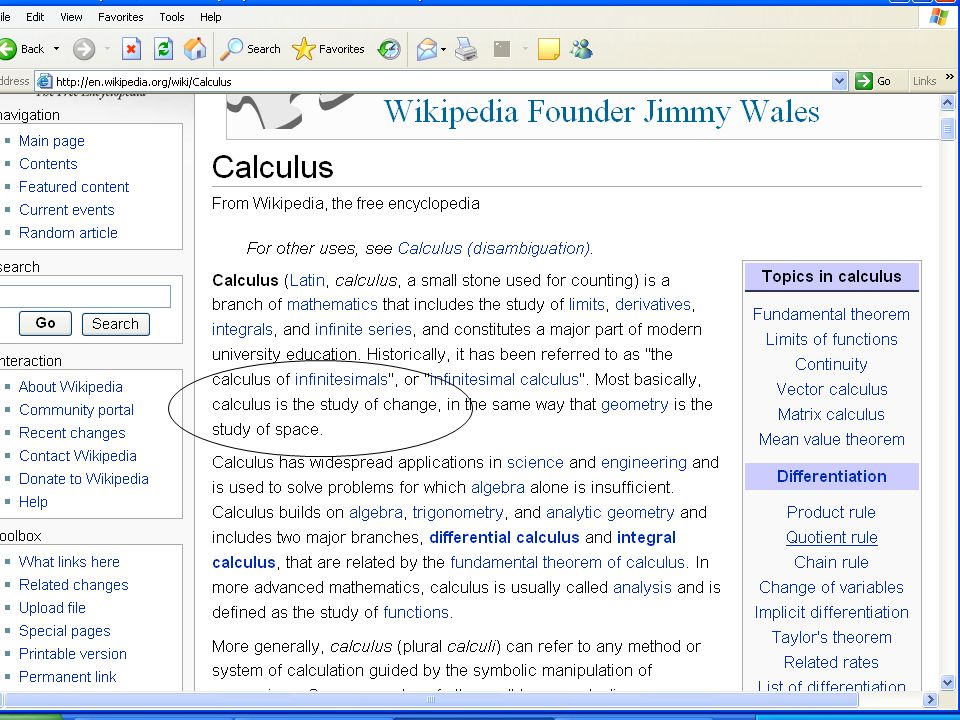
Task: Open the Permanent link
Action: coord(67,677)
